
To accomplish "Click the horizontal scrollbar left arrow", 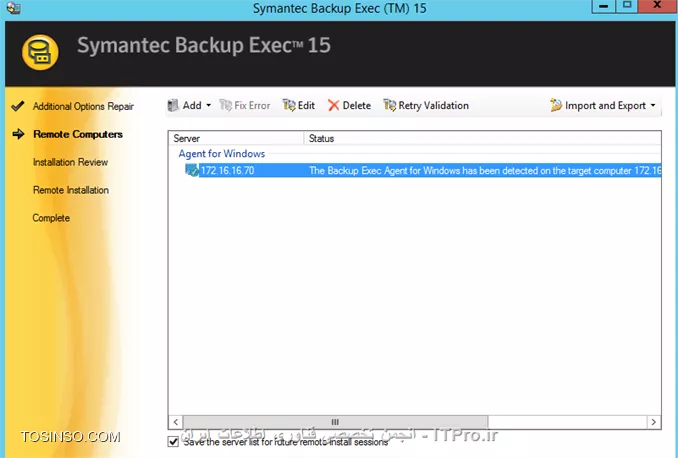I will point(176,422).
